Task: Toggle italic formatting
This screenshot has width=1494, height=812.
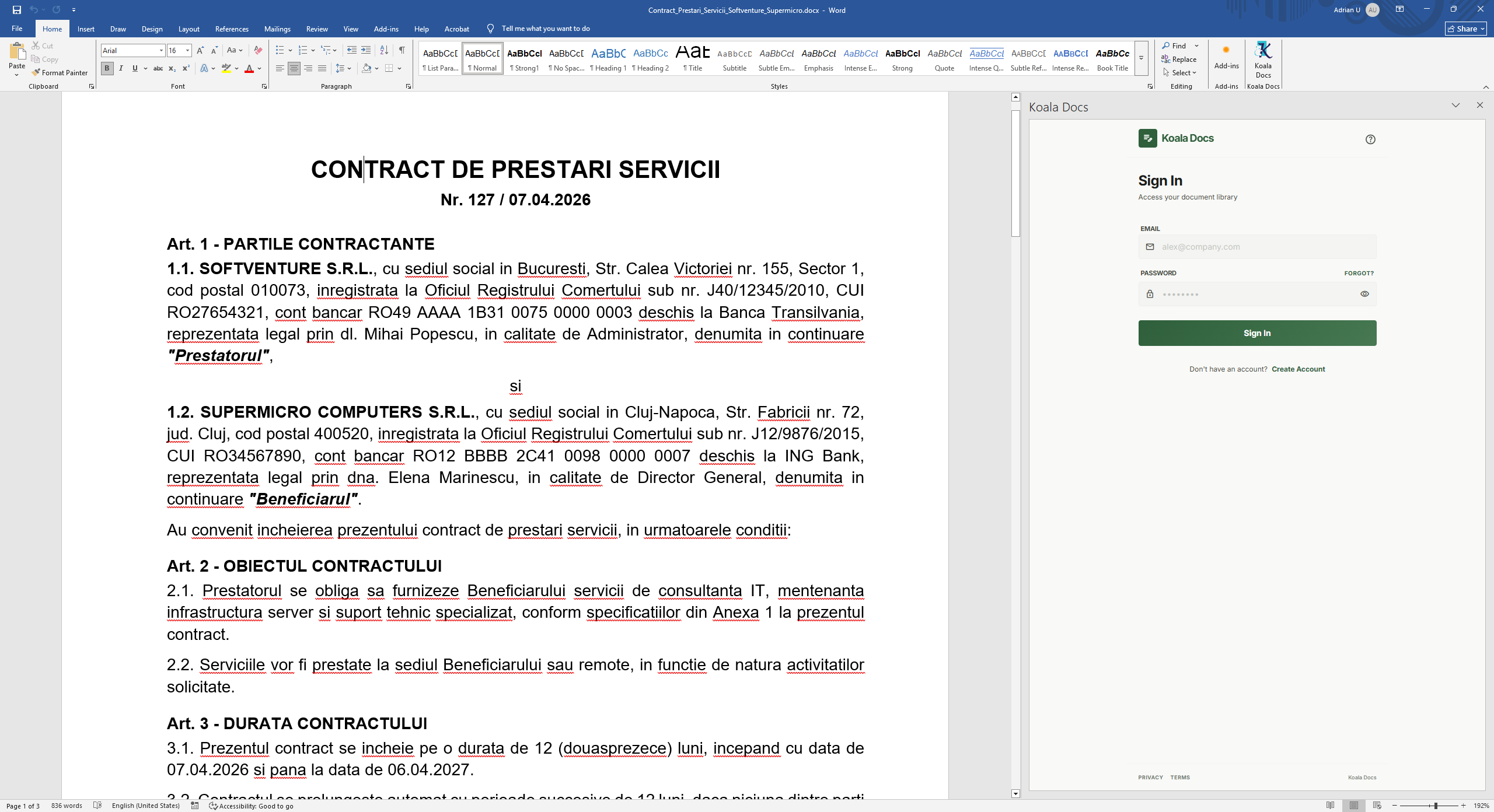Action: point(121,68)
